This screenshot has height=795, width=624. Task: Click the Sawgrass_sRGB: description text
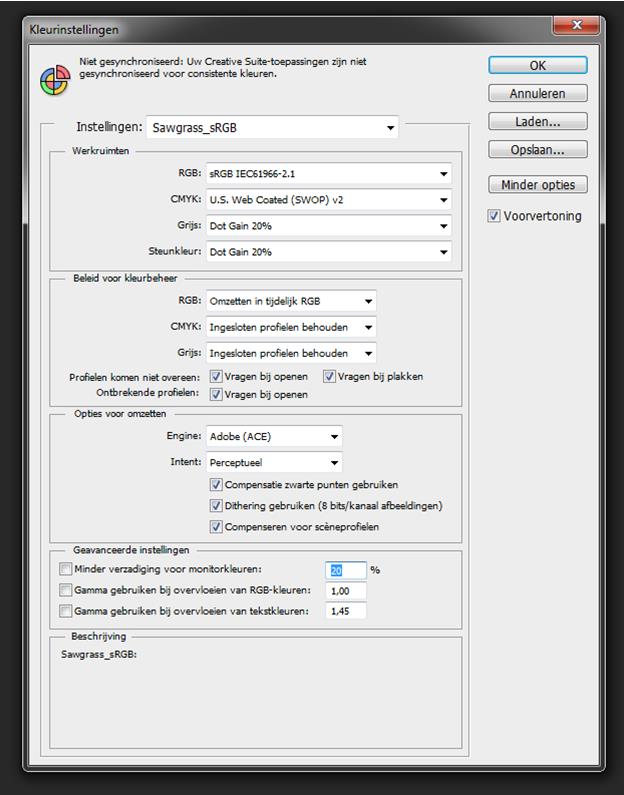[x=99, y=654]
